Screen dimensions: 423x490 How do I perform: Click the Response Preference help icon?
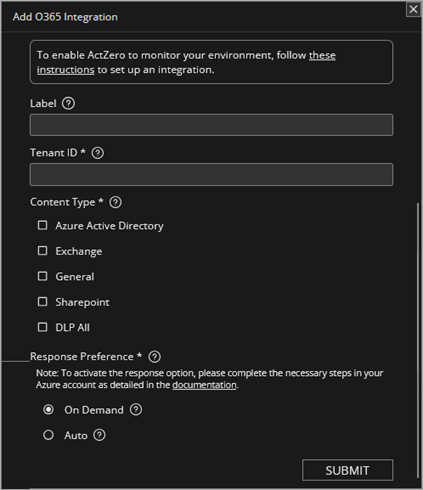point(154,357)
